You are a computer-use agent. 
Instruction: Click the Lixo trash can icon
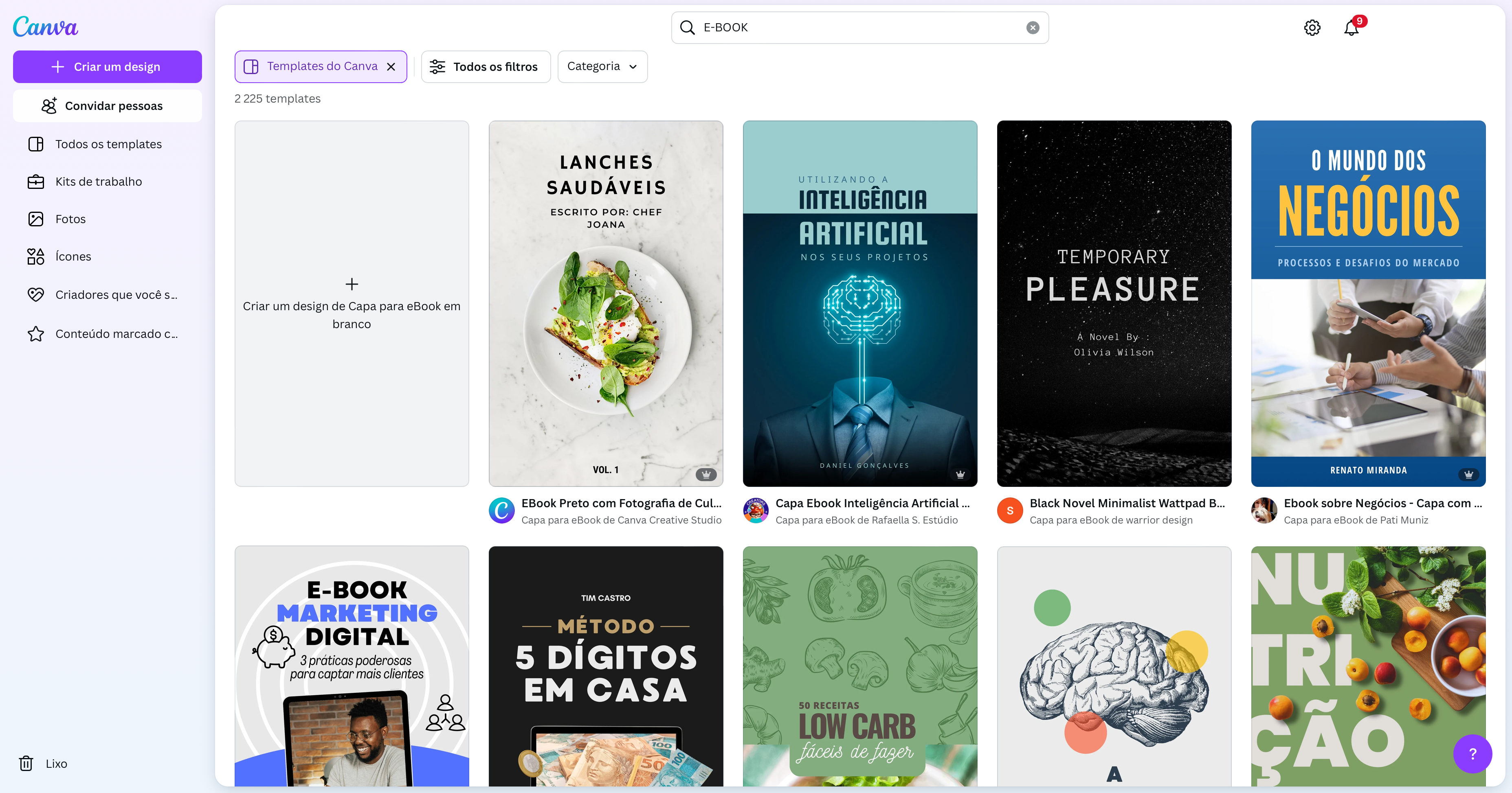pos(26,763)
